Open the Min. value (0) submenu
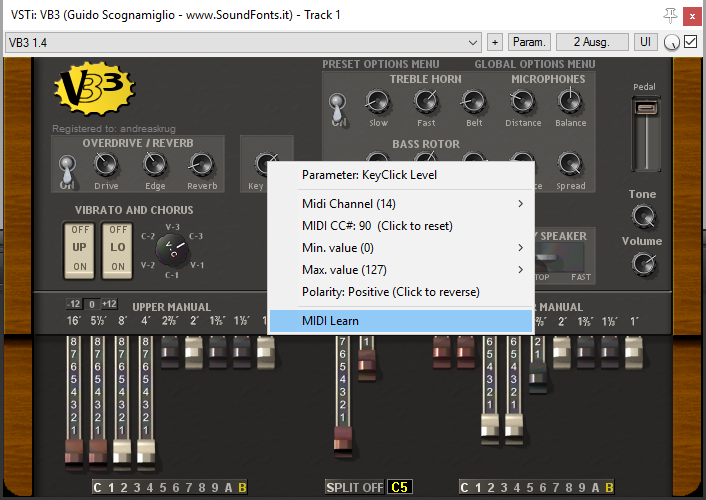The height and width of the screenshot is (500, 706). [x=401, y=248]
